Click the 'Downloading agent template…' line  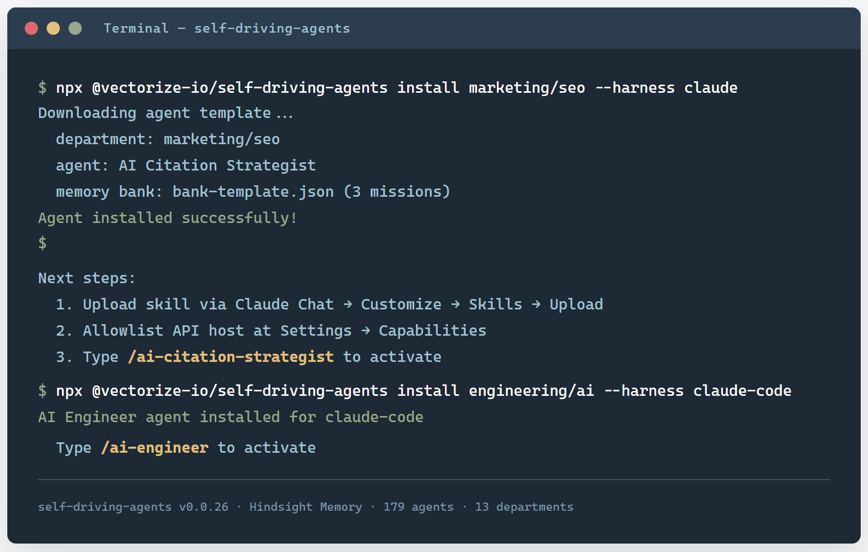tap(165, 113)
